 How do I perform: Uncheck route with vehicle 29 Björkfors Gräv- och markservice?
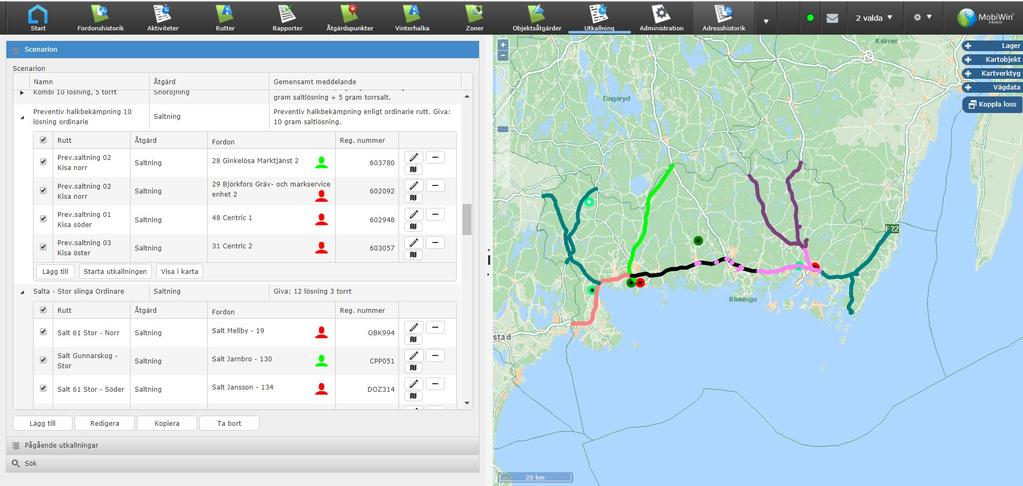click(44, 190)
